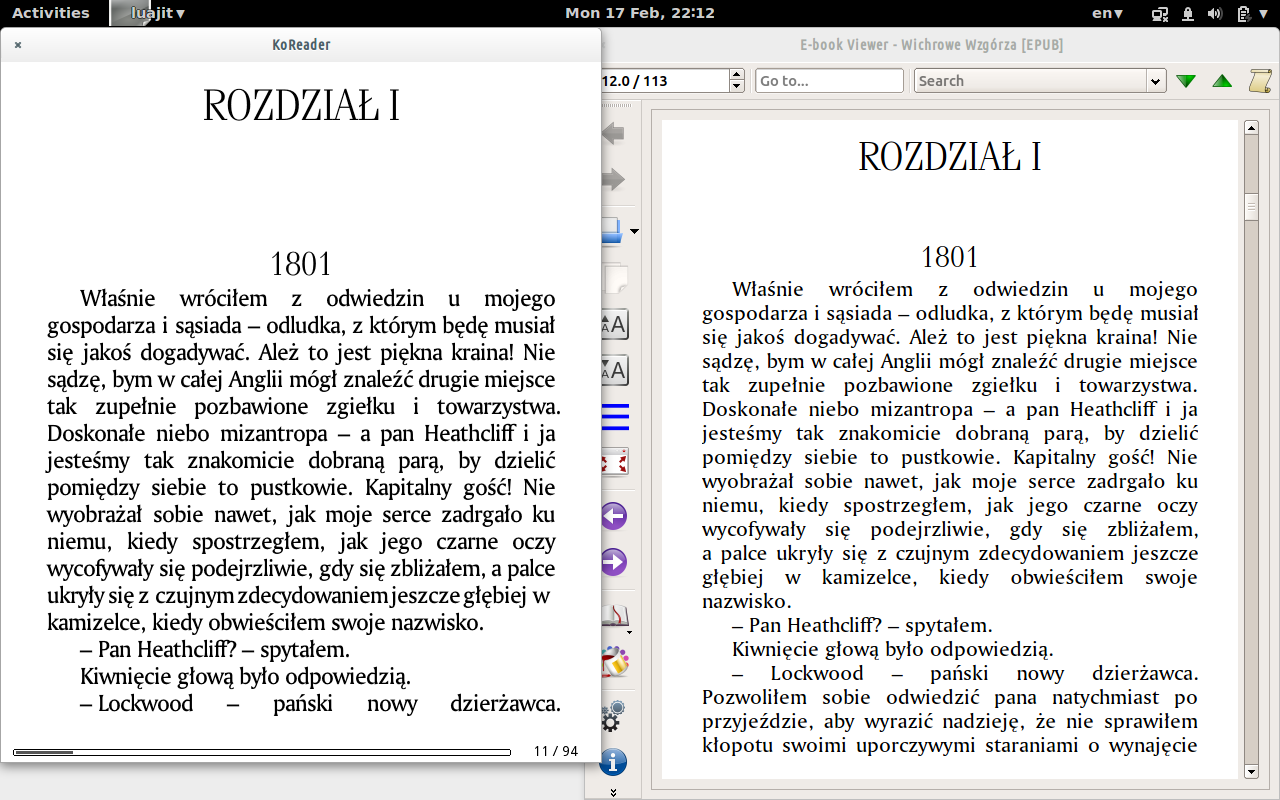The height and width of the screenshot is (800, 1280).
Task: Open the Activities overview
Action: (x=50, y=13)
